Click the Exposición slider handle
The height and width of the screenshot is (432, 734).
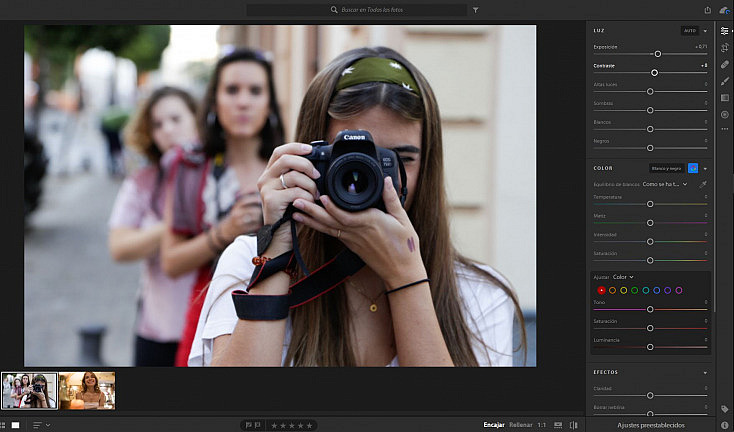click(x=658, y=54)
